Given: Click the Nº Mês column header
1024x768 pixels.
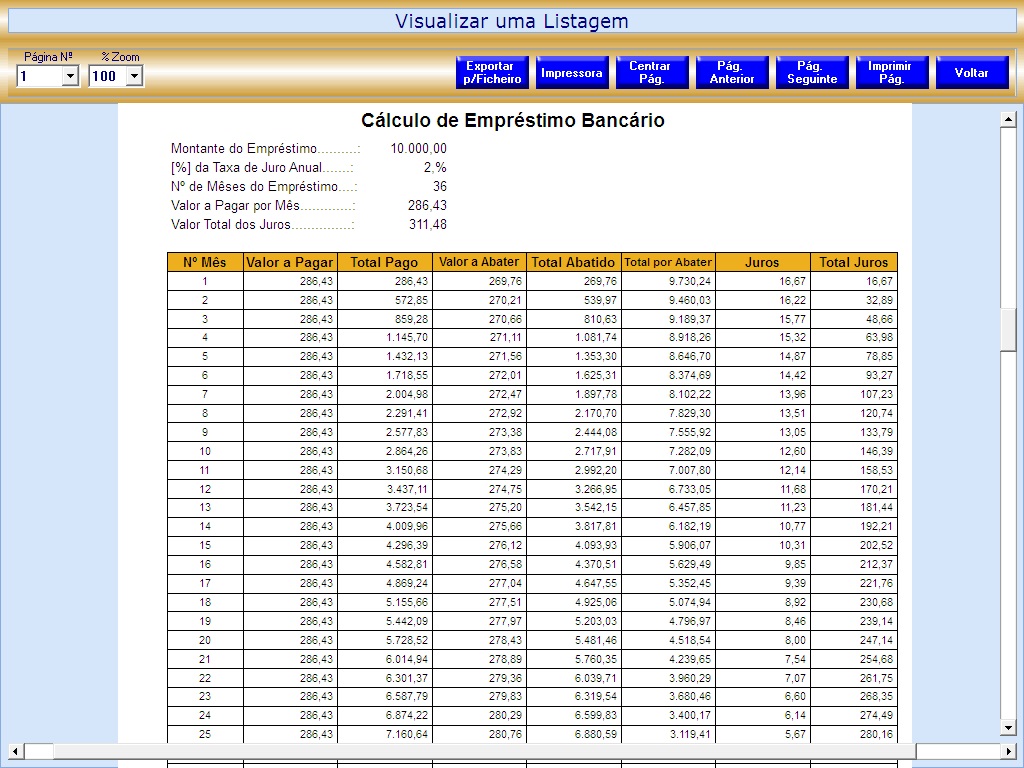Looking at the screenshot, I should pos(205,262).
